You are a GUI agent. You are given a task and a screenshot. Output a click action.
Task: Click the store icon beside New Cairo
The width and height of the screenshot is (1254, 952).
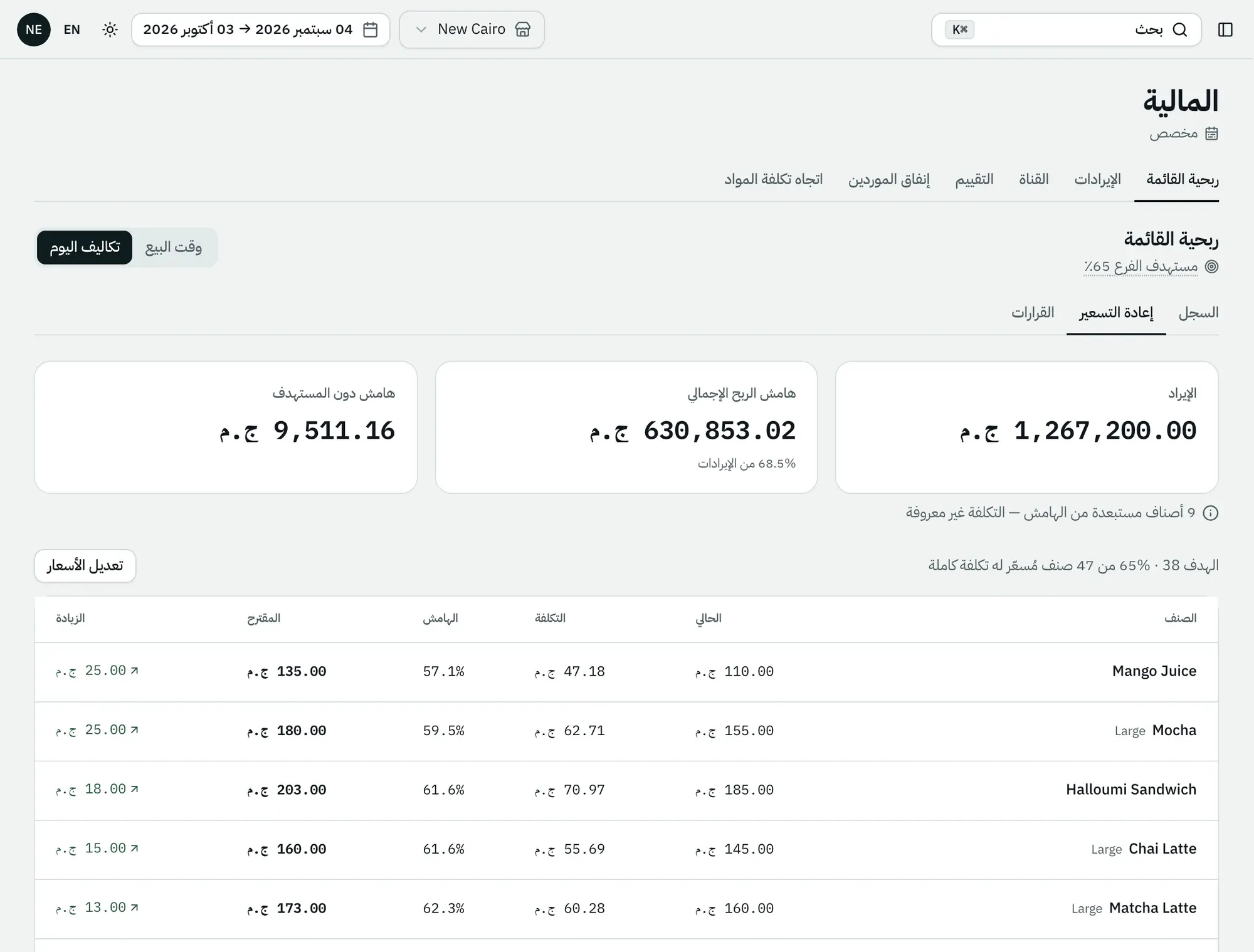523,29
